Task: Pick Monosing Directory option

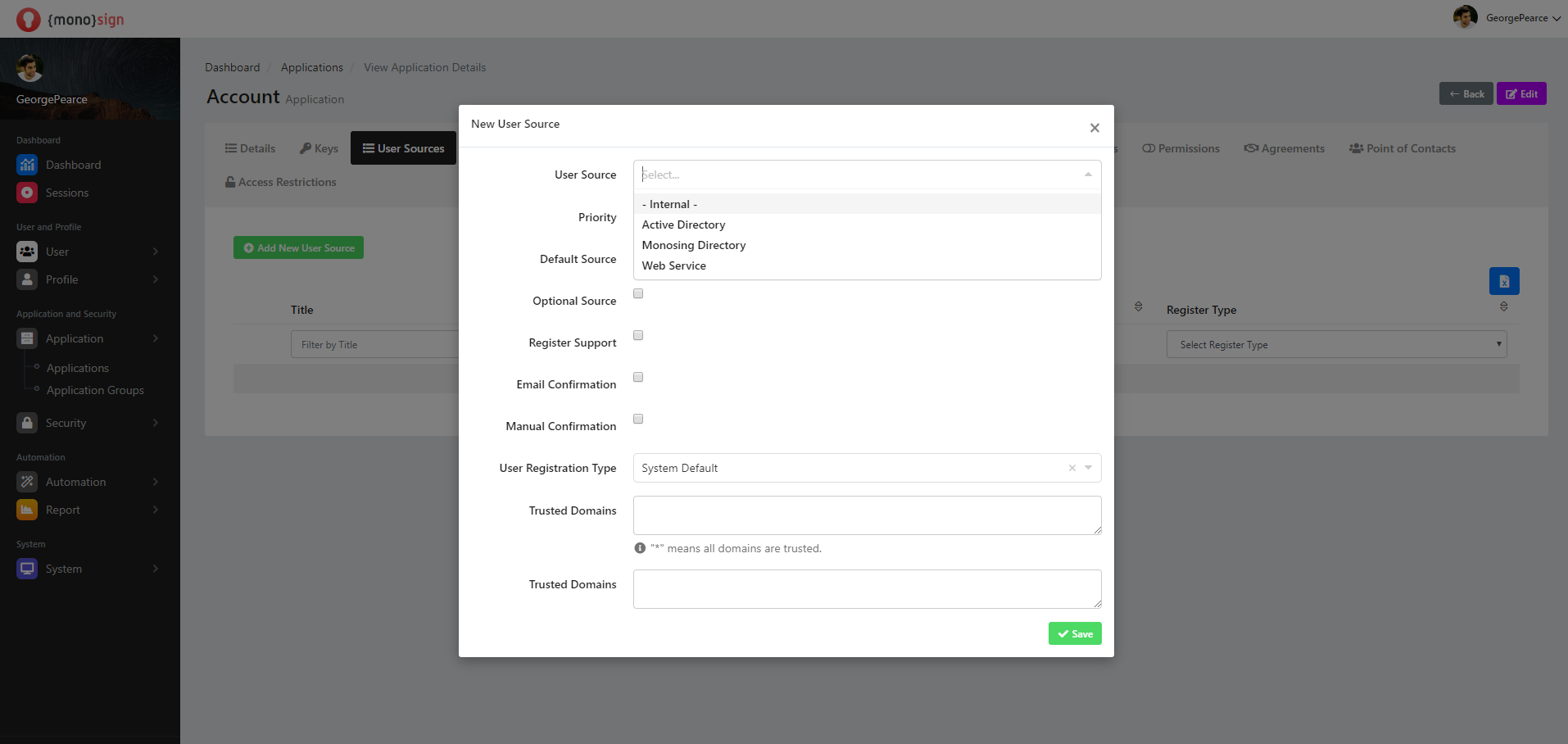Action: coord(867,245)
